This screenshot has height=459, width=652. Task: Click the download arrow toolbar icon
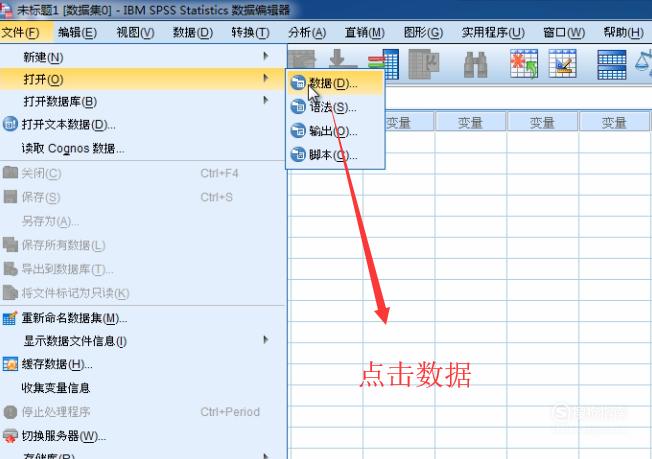tap(343, 58)
